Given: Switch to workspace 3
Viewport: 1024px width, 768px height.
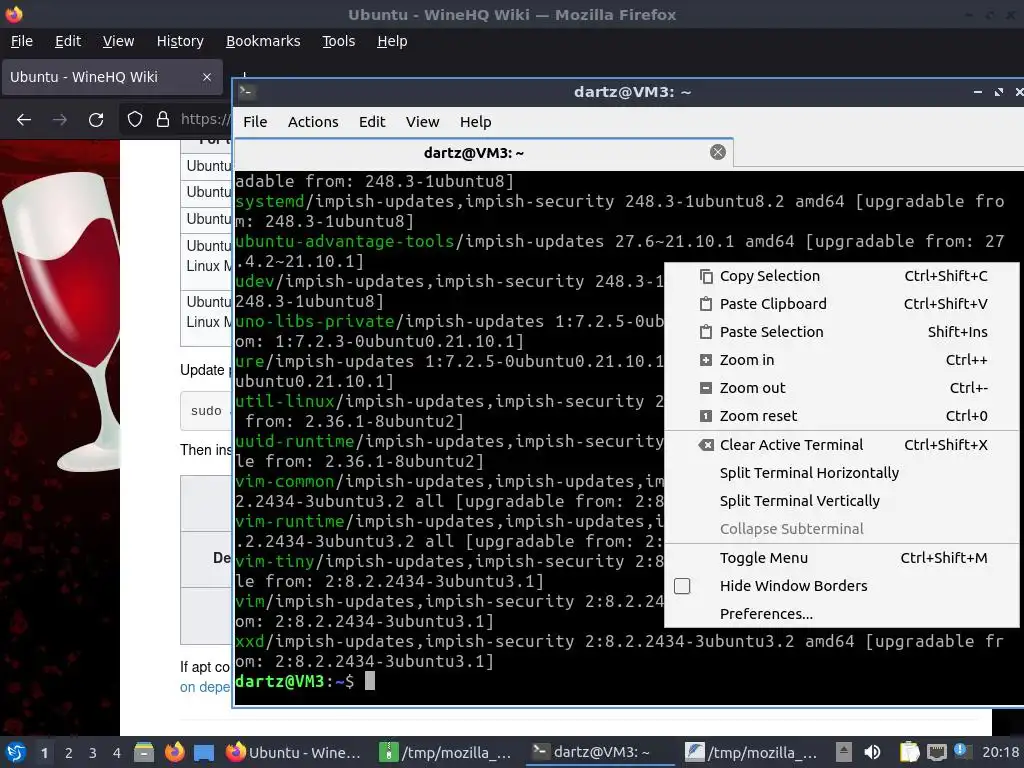Looking at the screenshot, I should pos(93,753).
